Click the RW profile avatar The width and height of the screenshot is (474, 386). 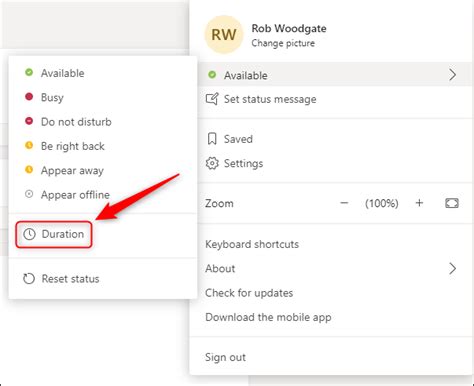(x=223, y=34)
